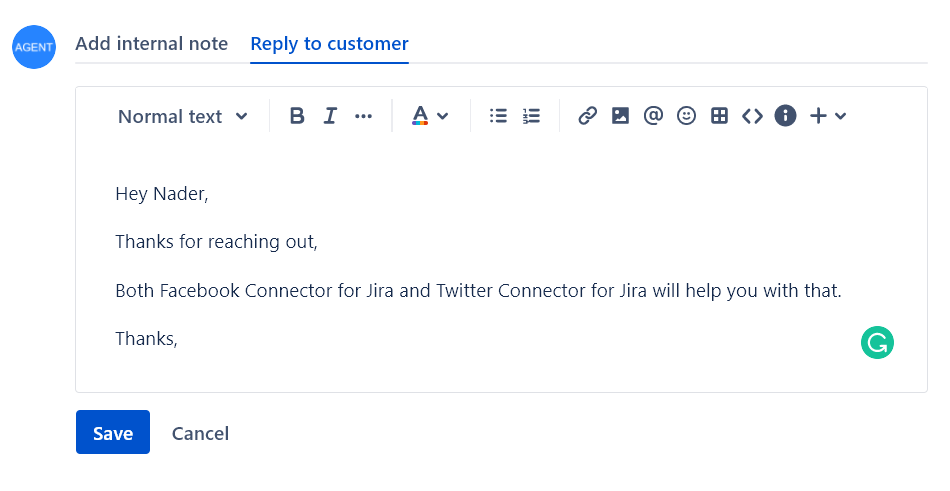Add a hyperlink to the reply
The height and width of the screenshot is (491, 950).
point(588,116)
